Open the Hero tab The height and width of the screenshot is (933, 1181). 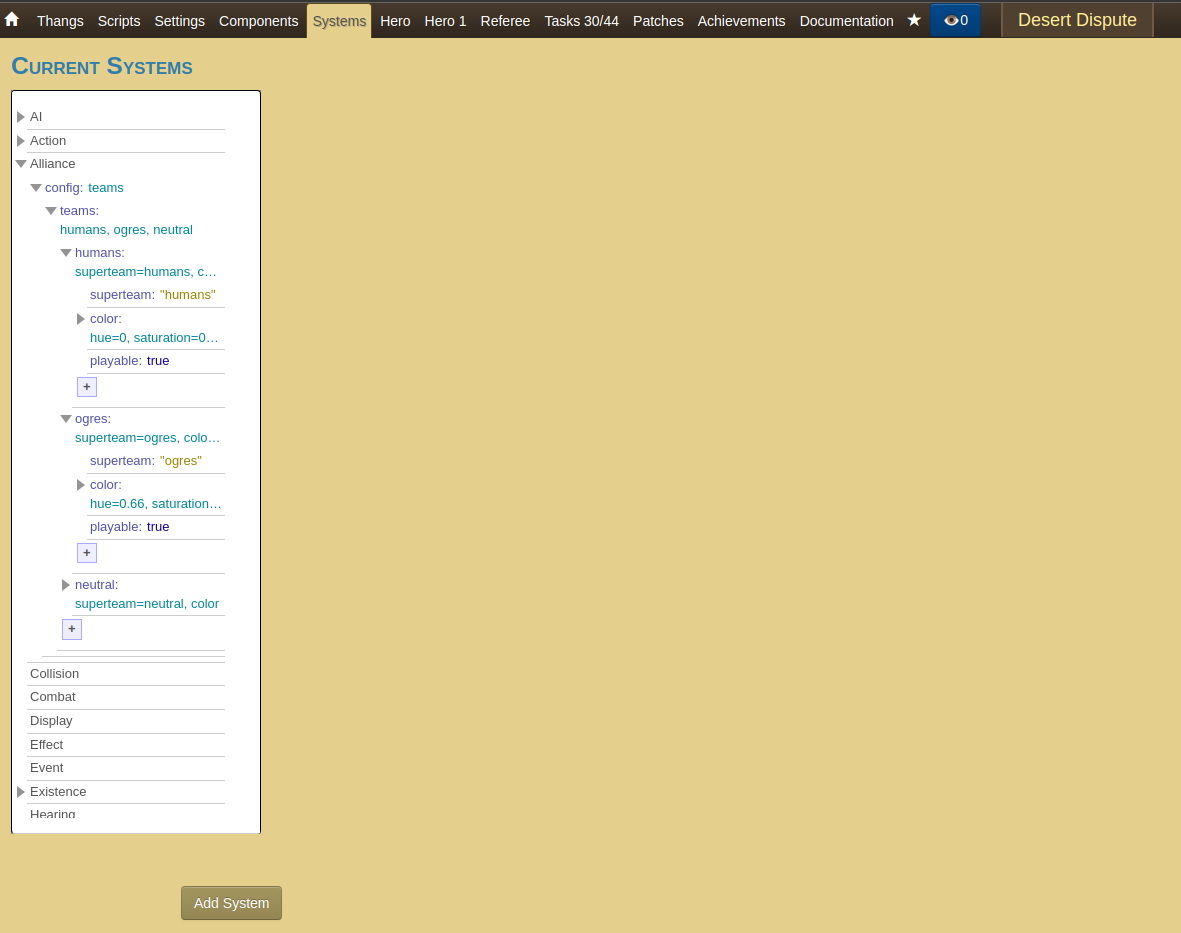395,21
